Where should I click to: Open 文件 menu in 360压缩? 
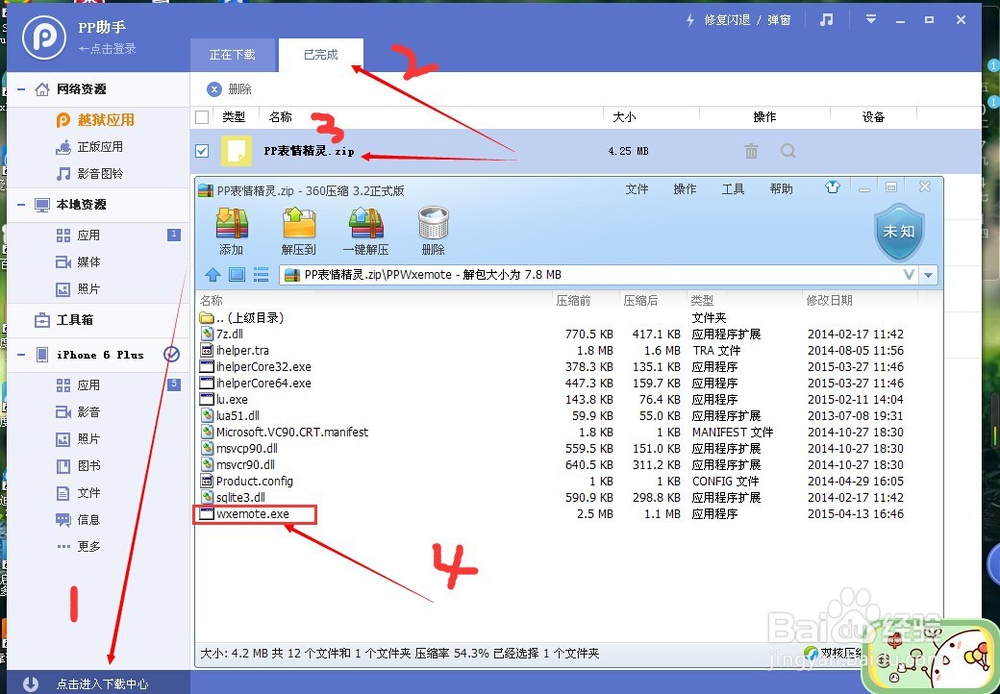click(636, 189)
